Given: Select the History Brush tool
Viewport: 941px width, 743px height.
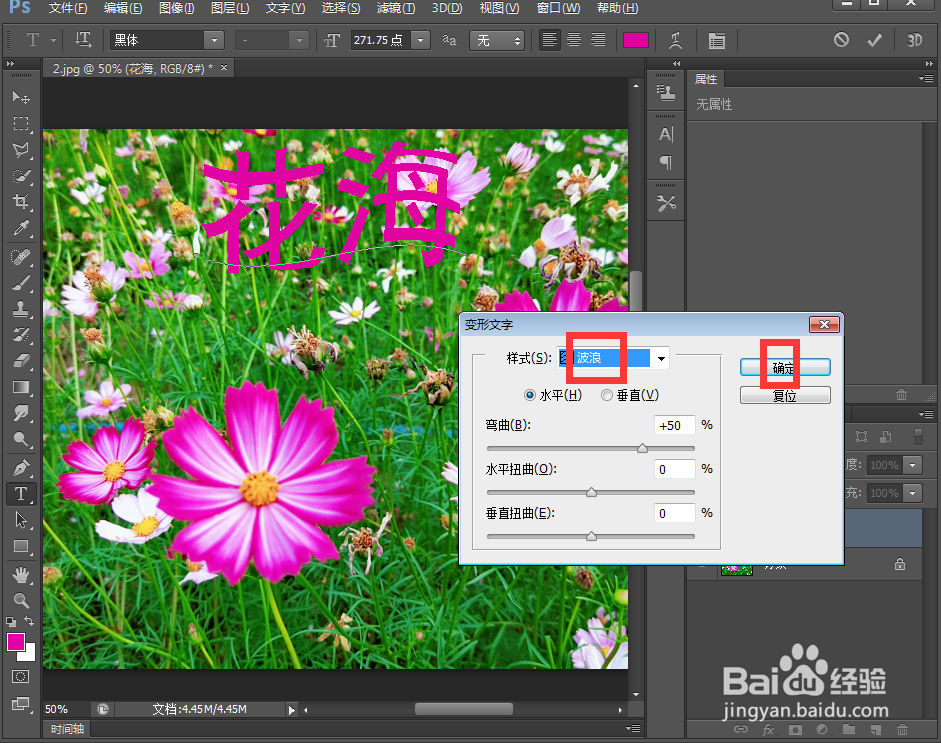Looking at the screenshot, I should click(21, 334).
